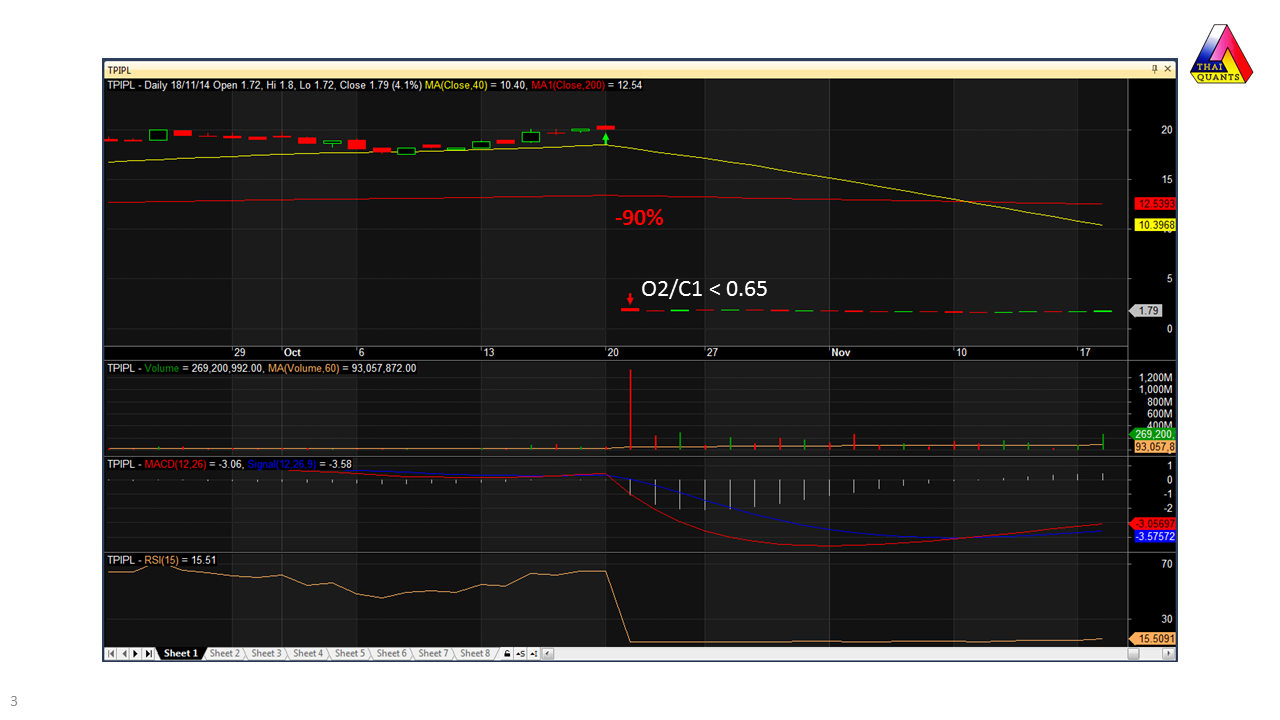Select the Sheet 8 tab
The height and width of the screenshot is (720, 1280).
[x=474, y=653]
